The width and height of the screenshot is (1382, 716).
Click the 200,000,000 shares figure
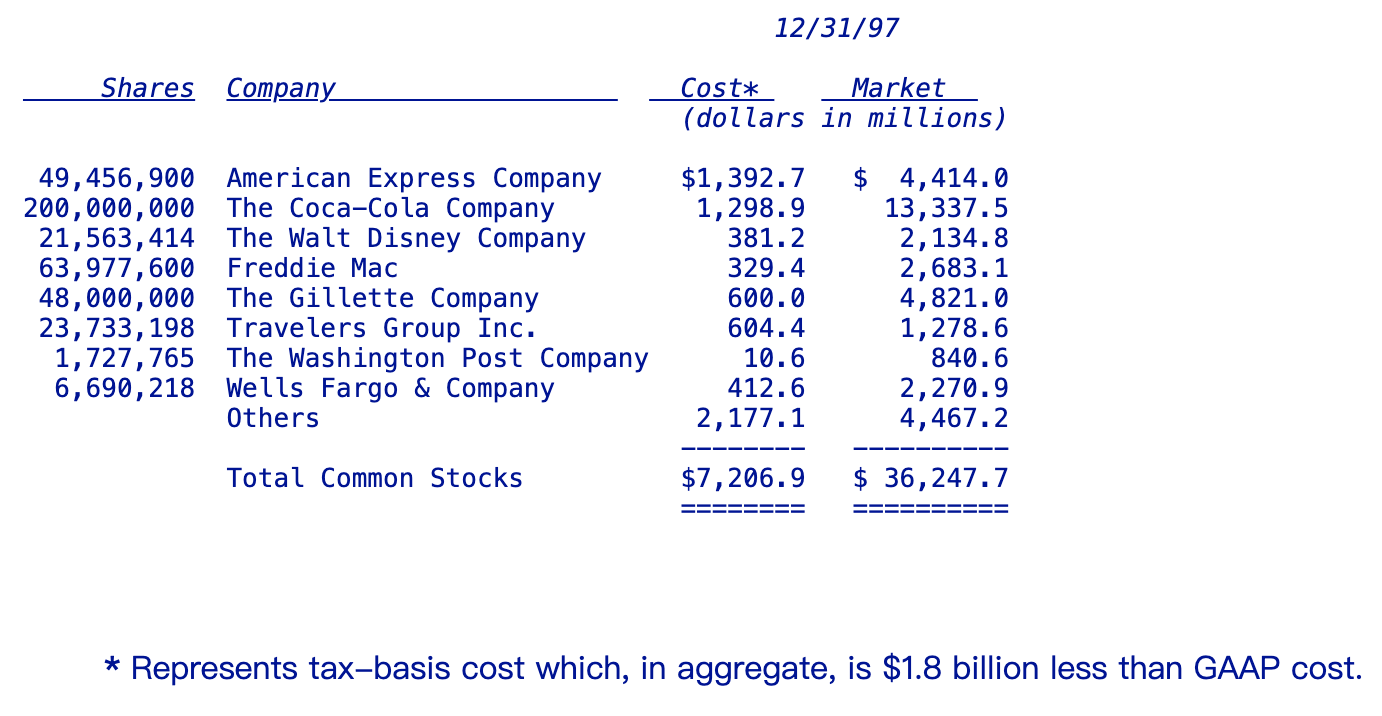(x=109, y=209)
